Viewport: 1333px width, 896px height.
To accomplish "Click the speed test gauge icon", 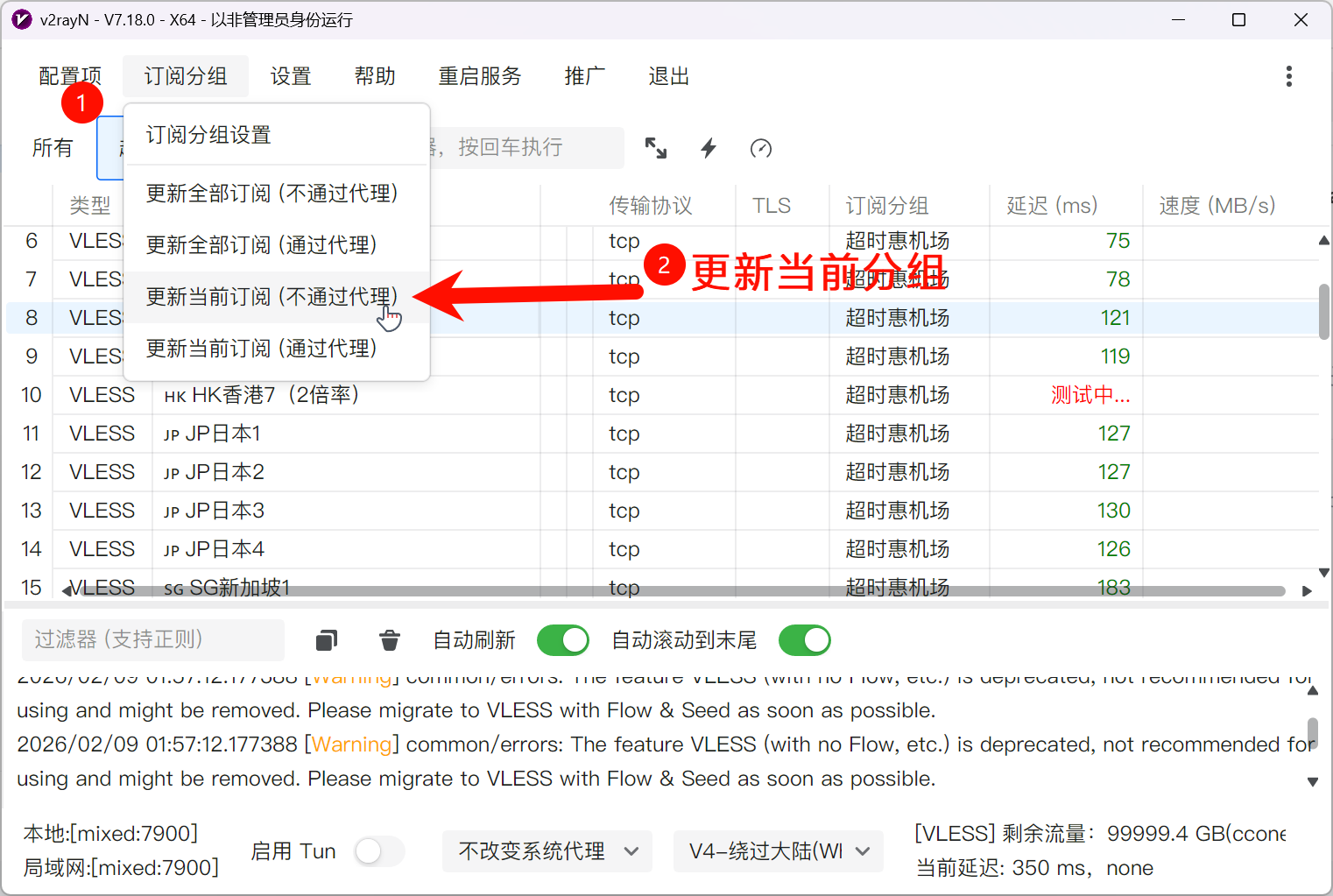I will pyautogui.click(x=761, y=148).
